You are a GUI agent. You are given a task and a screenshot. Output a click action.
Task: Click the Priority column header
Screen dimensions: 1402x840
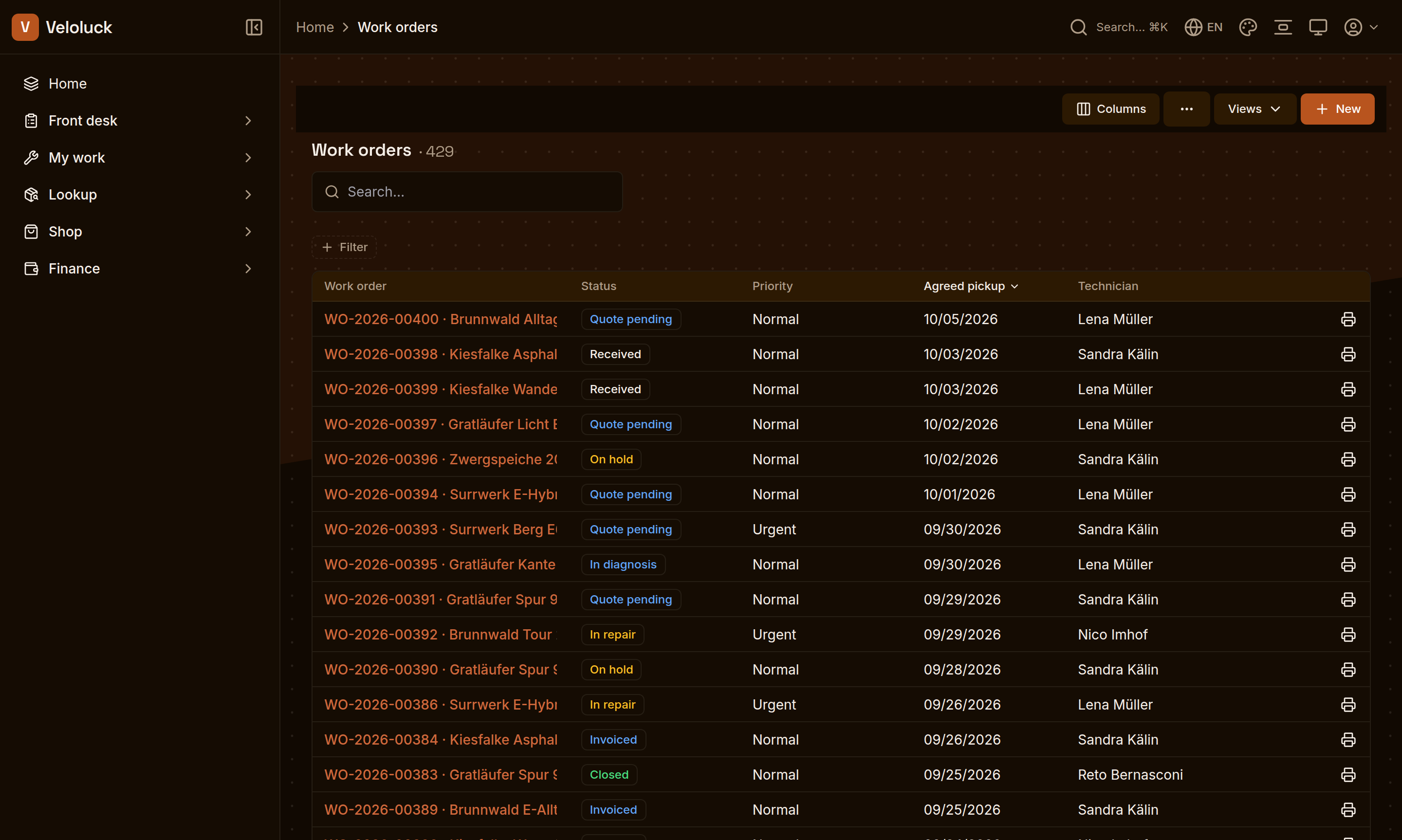tap(772, 286)
